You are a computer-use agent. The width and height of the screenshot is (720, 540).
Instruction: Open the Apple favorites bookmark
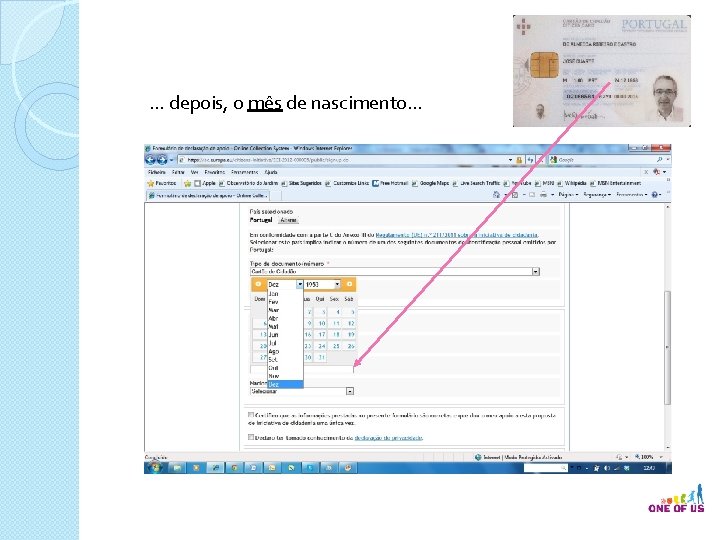click(205, 183)
